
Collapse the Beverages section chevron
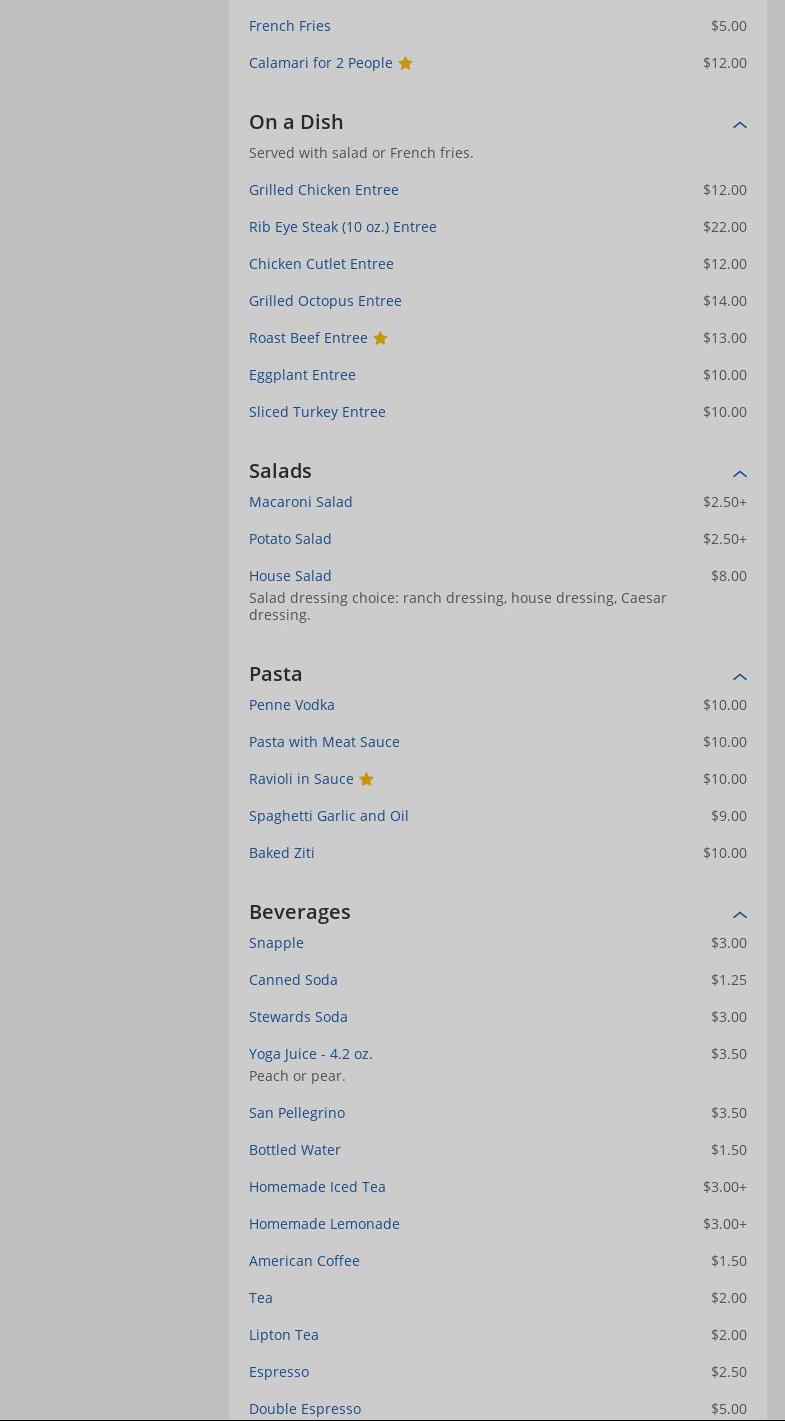coord(740,915)
